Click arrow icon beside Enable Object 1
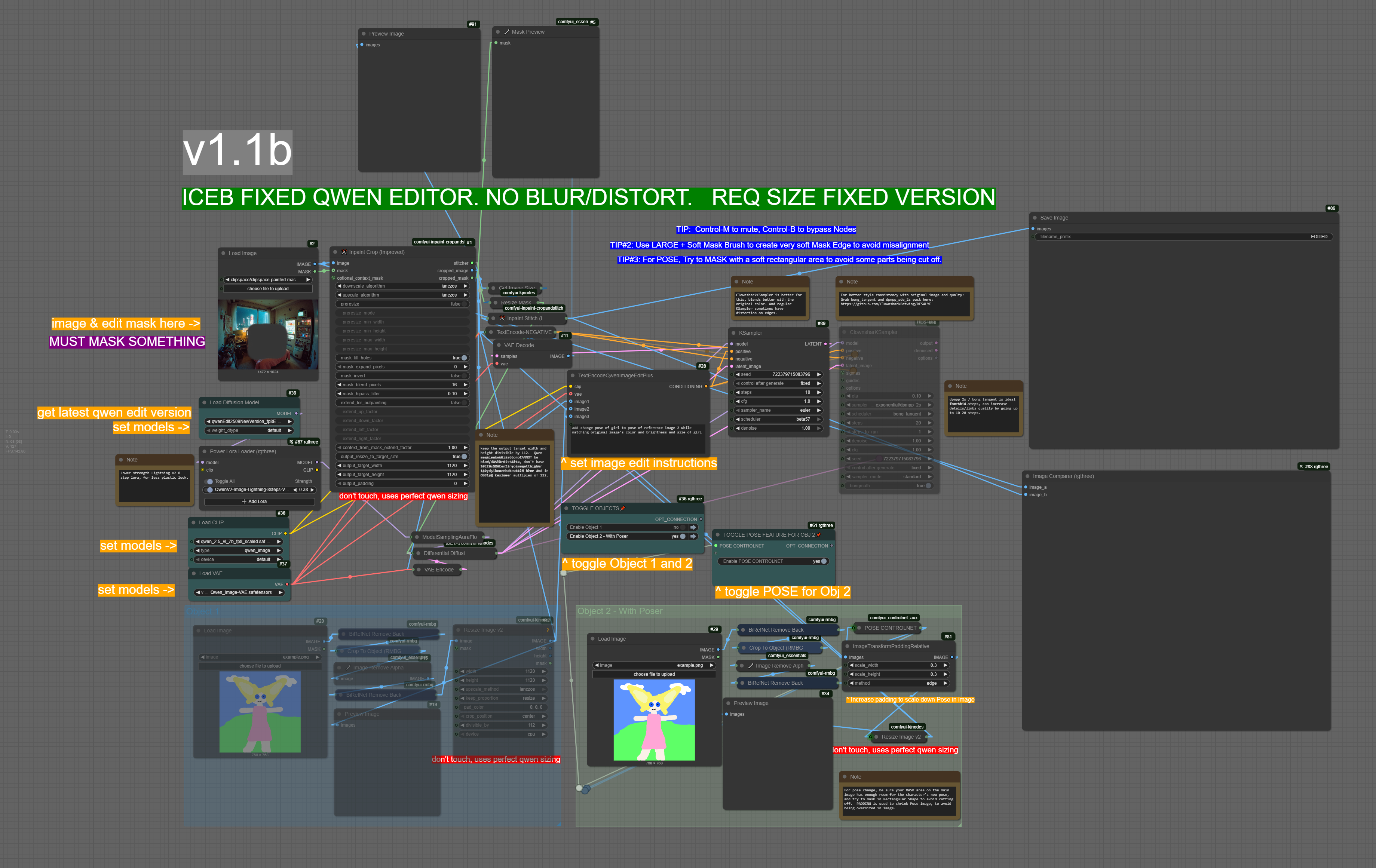Image resolution: width=1376 pixels, height=868 pixels. point(693,527)
